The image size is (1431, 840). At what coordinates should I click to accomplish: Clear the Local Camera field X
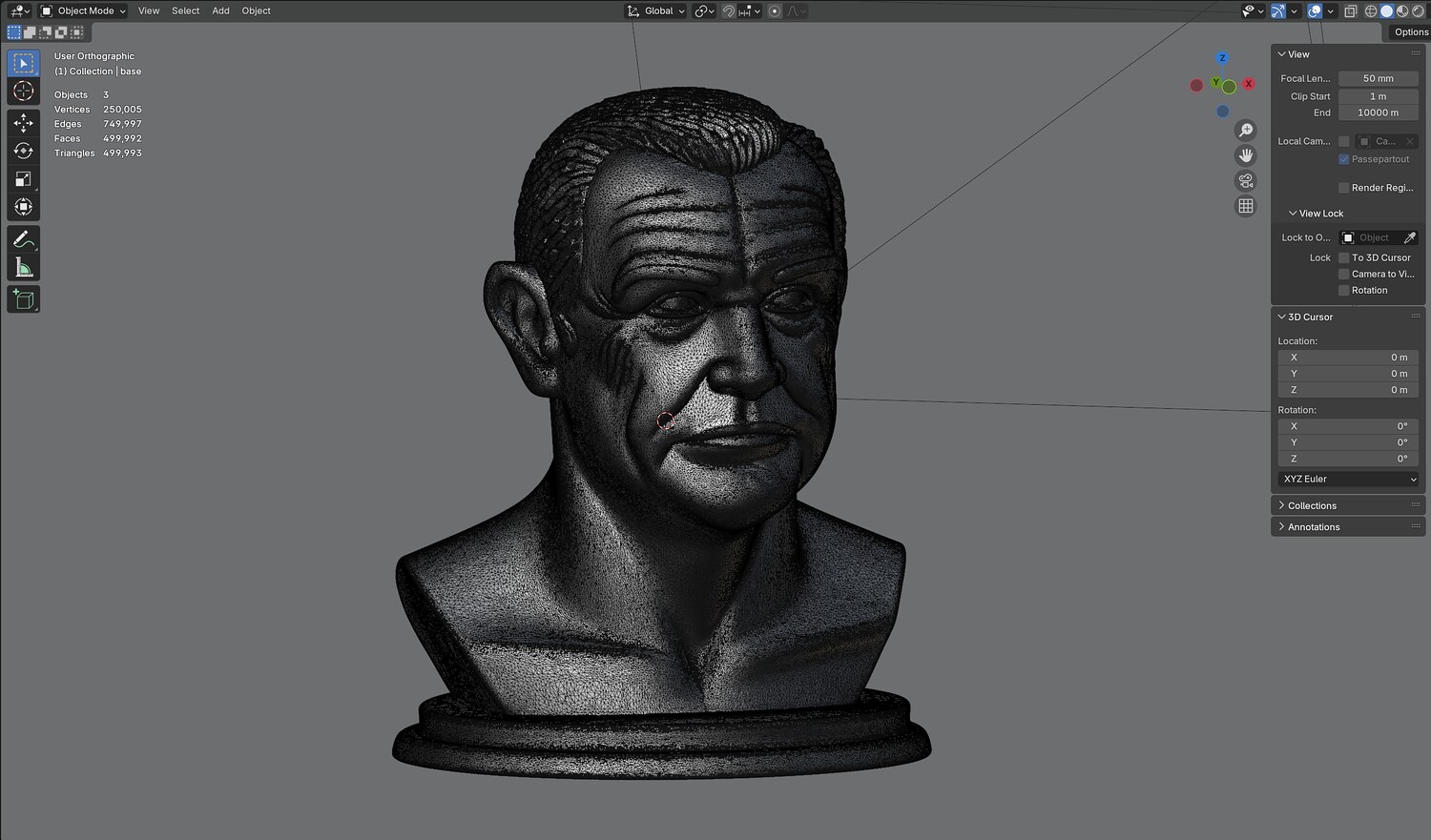click(1410, 141)
